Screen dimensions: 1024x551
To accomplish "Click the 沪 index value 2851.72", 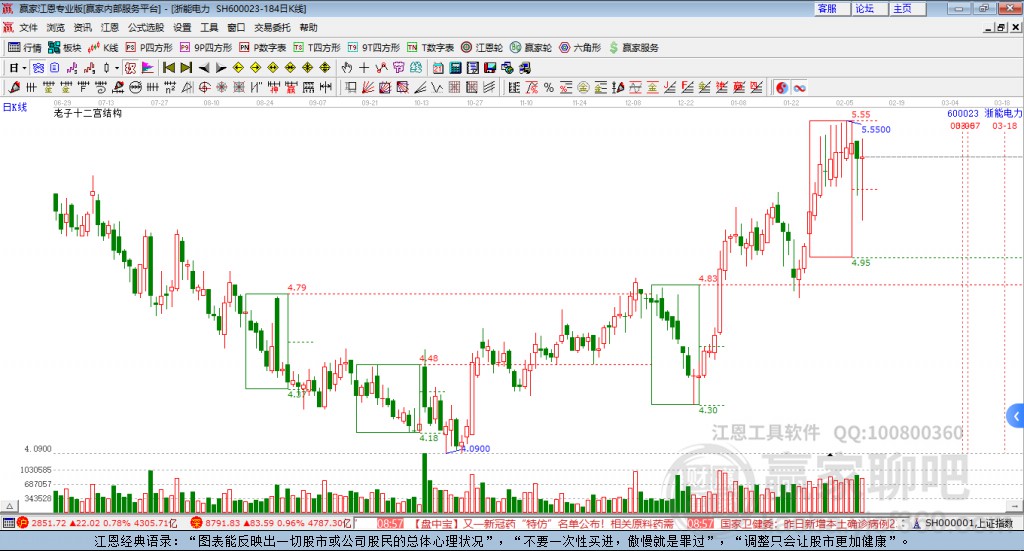I will click(x=48, y=524).
